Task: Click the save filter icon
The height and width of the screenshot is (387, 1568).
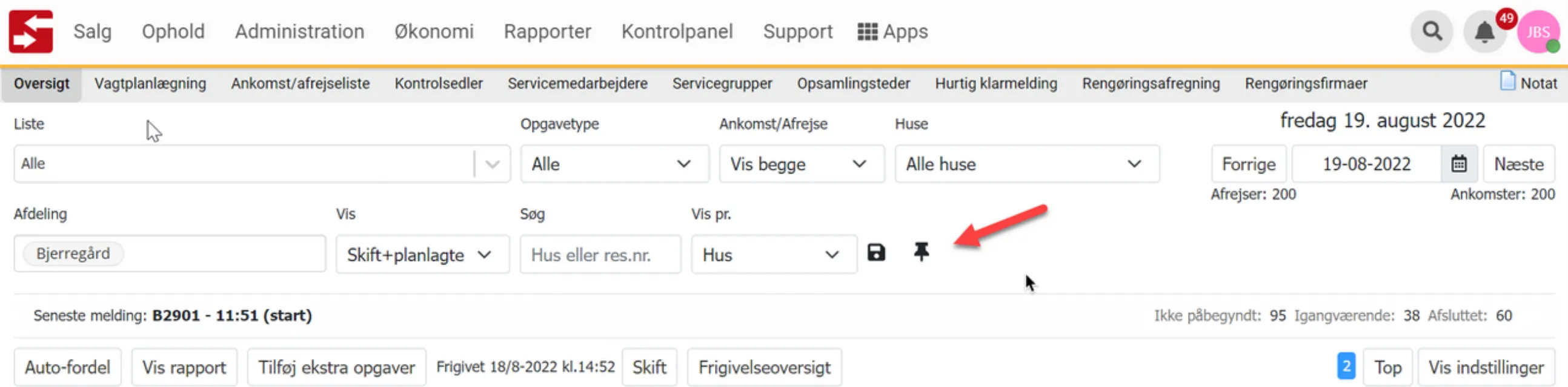Action: (876, 252)
